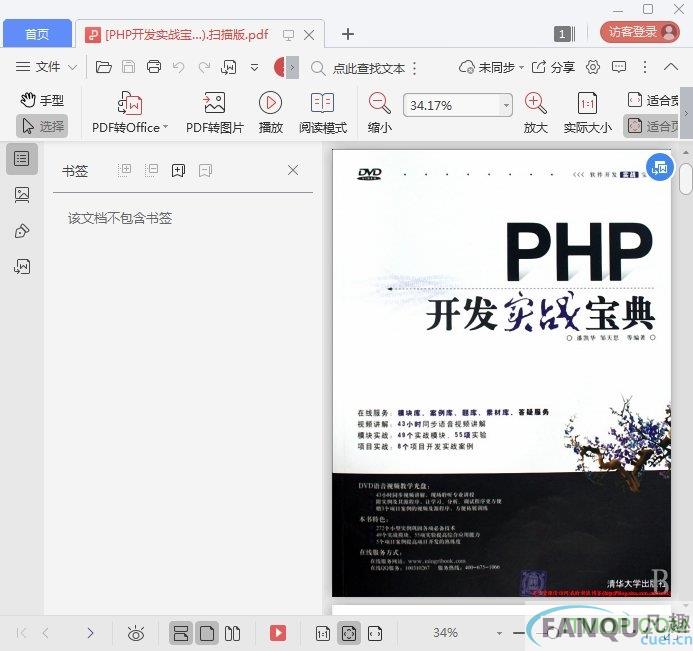Image resolution: width=693 pixels, height=651 pixels.
Task: Open the 文件 menu
Action: pyautogui.click(x=46, y=67)
